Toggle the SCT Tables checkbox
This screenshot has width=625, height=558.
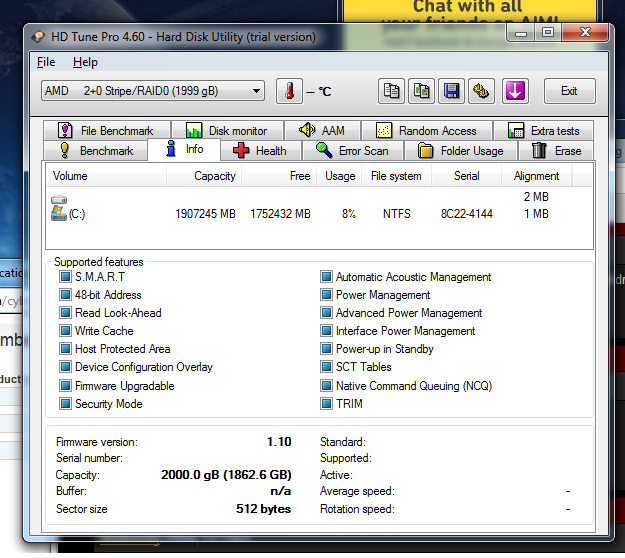326,367
